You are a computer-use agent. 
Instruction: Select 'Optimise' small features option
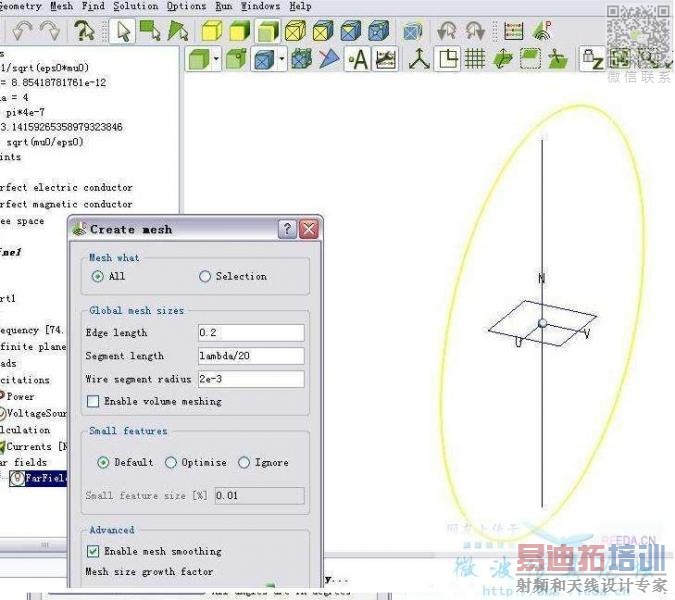click(x=171, y=463)
